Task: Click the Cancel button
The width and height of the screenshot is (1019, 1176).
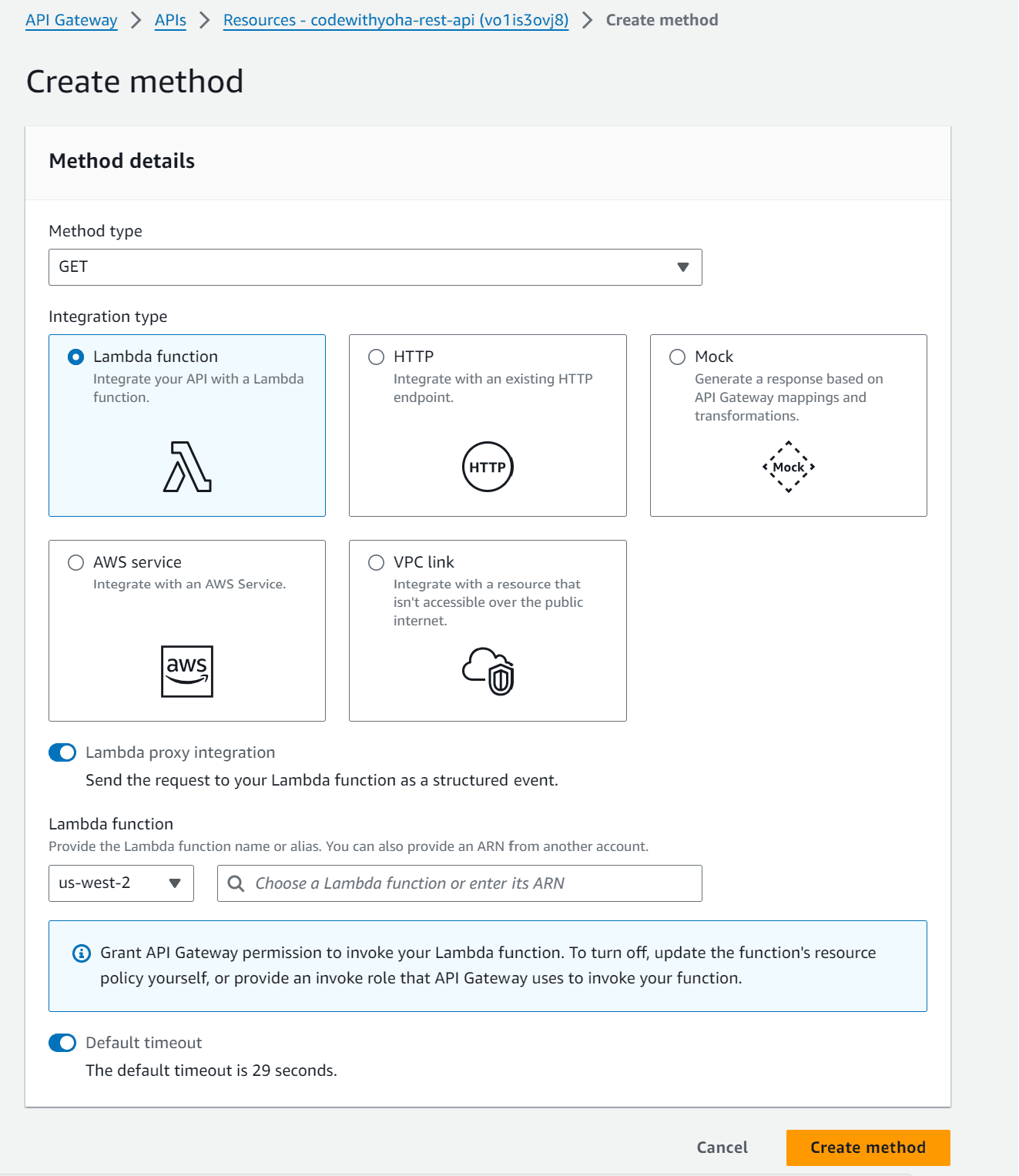Action: (722, 1148)
